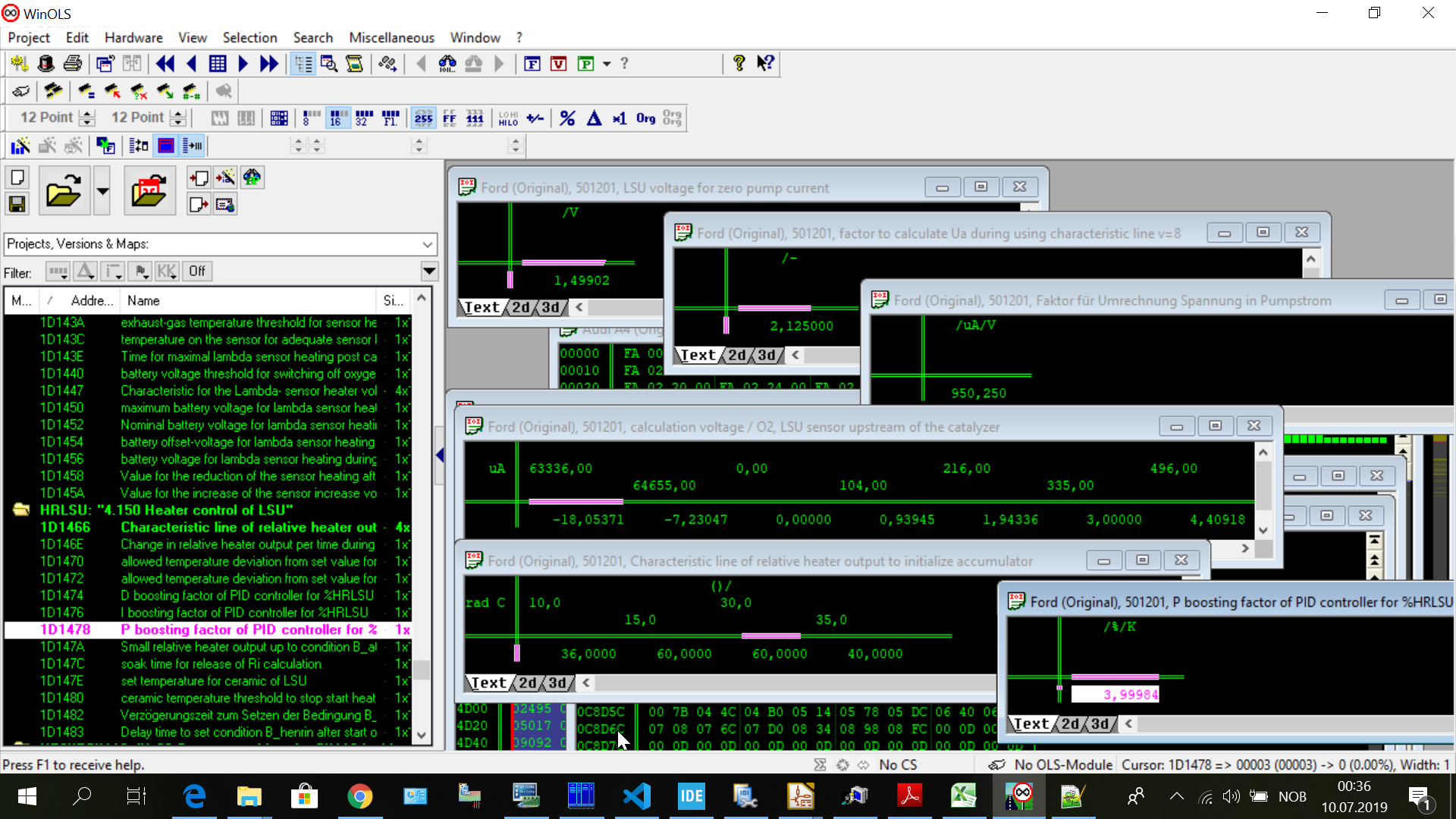Viewport: 1456px width, 819px height.
Task: Select map 1D1466 Characteristic line of relative heater
Action: [x=208, y=527]
